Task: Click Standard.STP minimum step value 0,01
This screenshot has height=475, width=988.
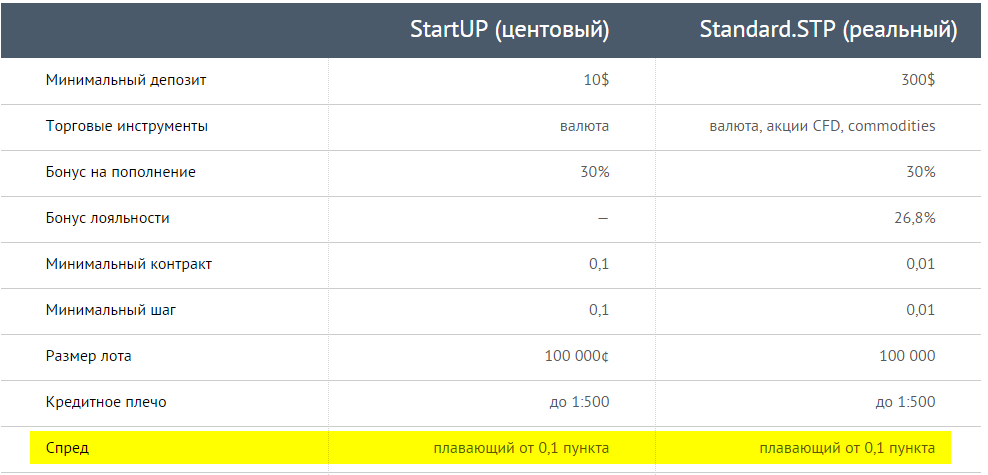Action: point(920,310)
